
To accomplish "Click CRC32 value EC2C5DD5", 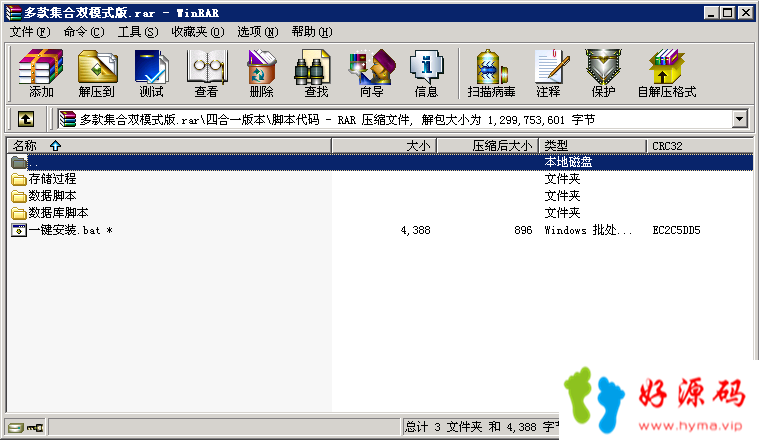I will point(676,230).
